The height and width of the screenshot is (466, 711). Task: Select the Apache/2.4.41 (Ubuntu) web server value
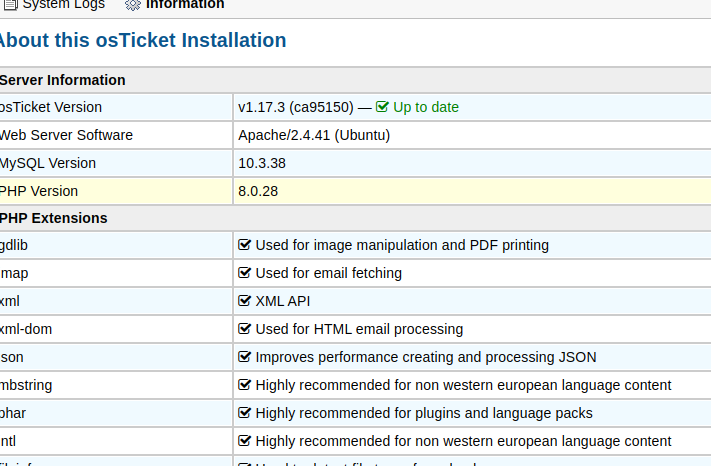(314, 135)
